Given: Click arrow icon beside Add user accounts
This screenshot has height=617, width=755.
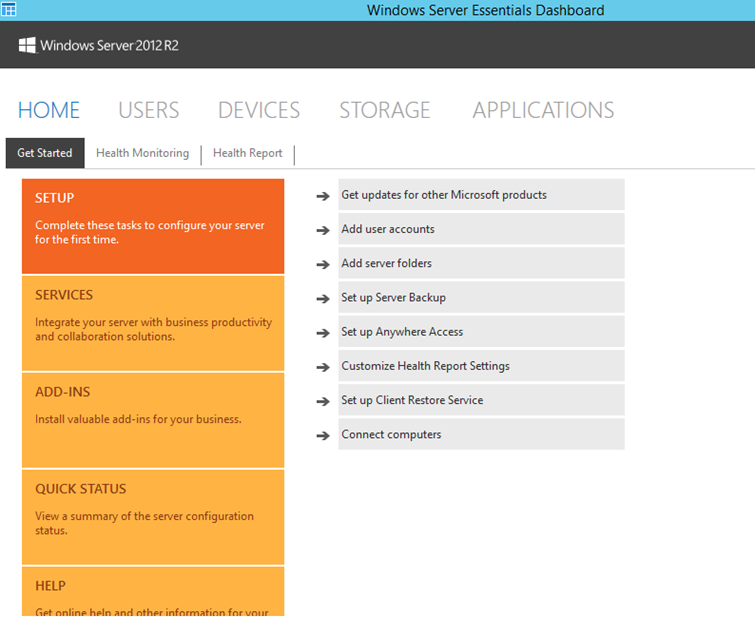Looking at the screenshot, I should click(x=323, y=230).
